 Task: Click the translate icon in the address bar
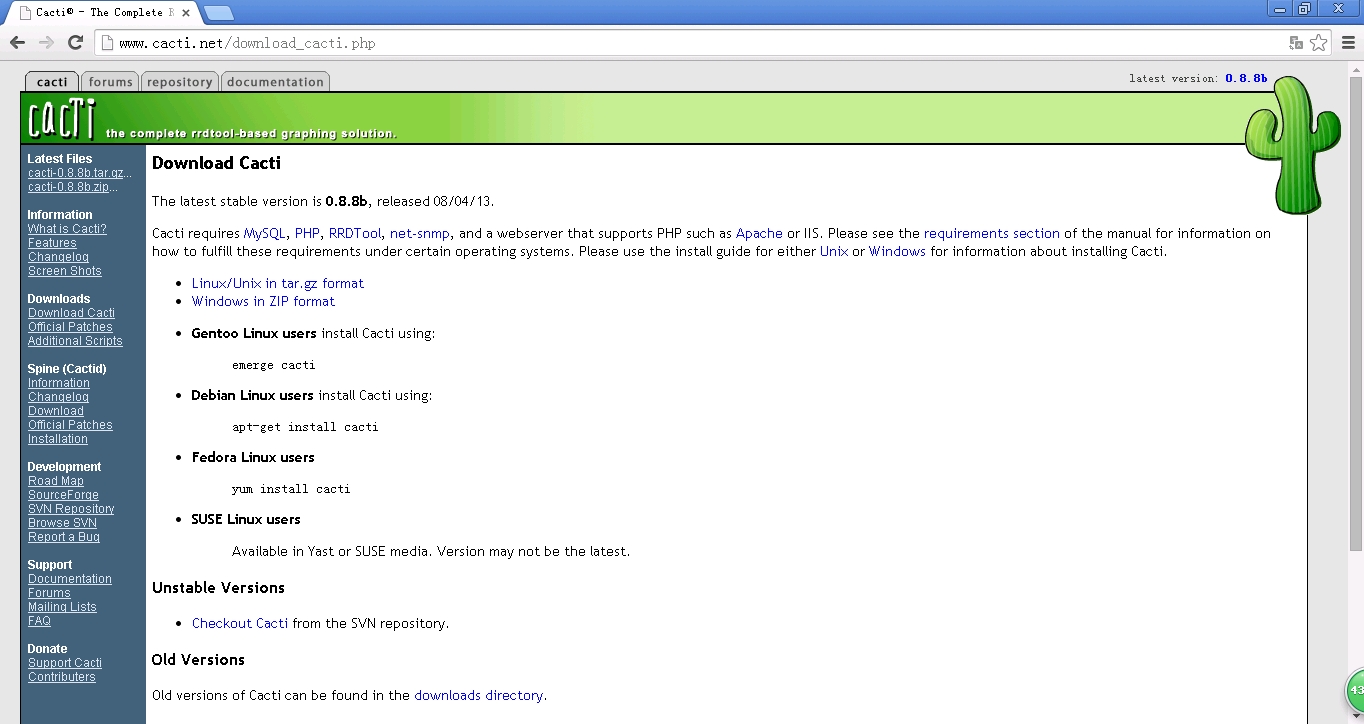tap(1296, 43)
